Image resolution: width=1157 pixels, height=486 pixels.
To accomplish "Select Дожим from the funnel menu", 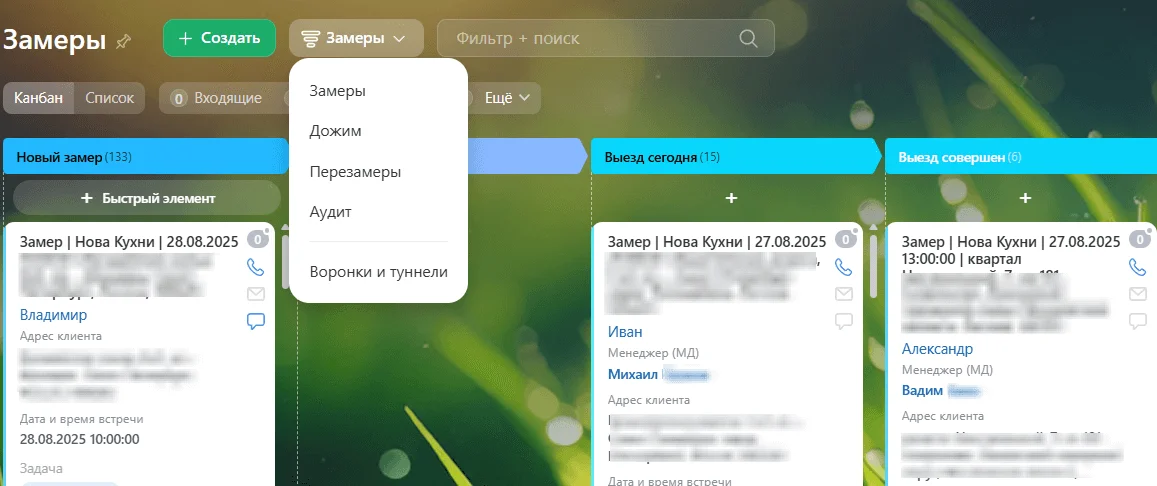I will [336, 131].
